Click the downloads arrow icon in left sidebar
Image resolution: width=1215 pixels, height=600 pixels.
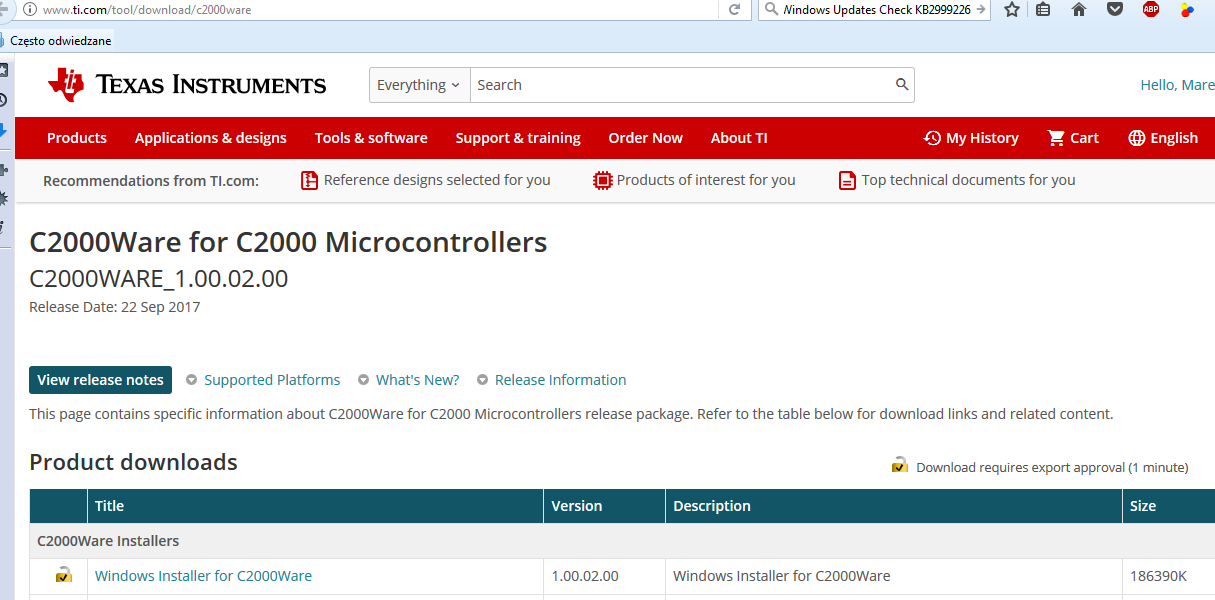(x=3, y=130)
